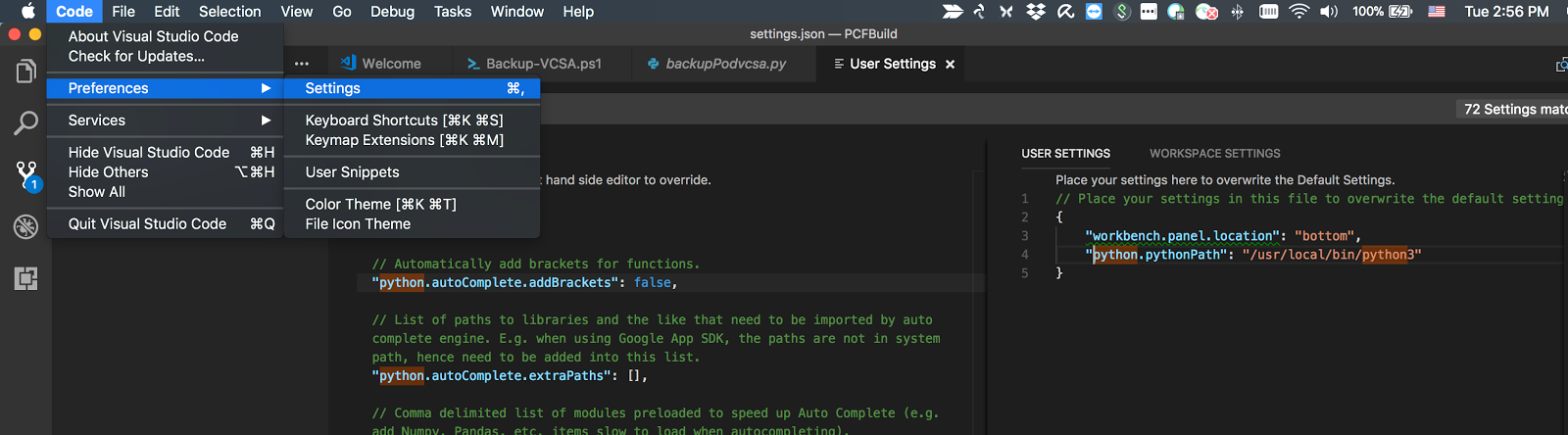This screenshot has height=435, width=1568.
Task: Click the python.pythonPath line in user settings
Action: click(x=1252, y=255)
